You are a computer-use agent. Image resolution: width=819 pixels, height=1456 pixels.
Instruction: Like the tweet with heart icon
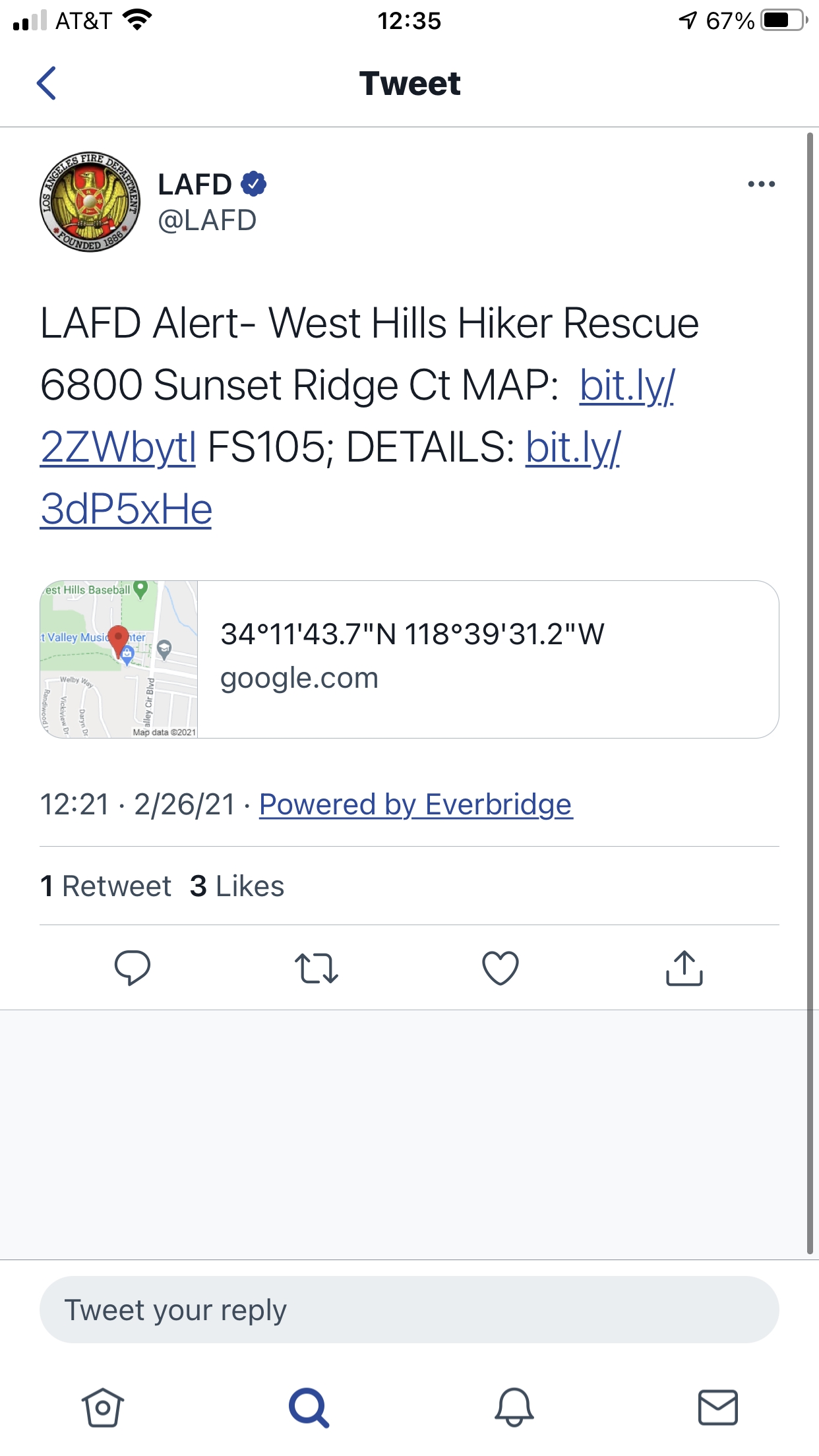pyautogui.click(x=501, y=968)
